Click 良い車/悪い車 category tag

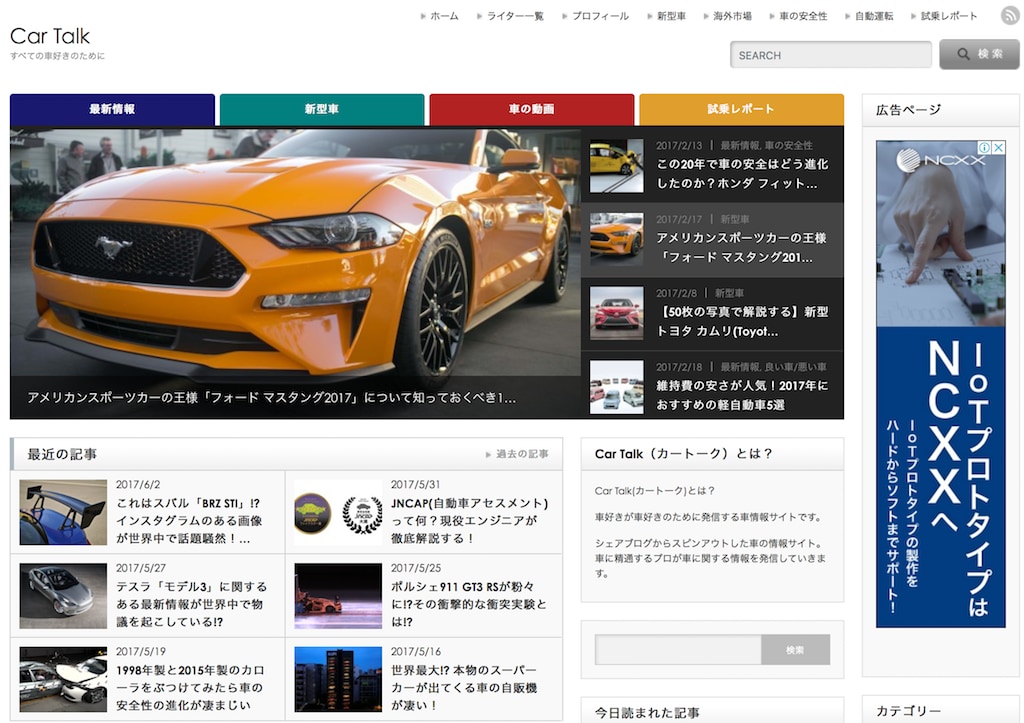click(x=795, y=367)
